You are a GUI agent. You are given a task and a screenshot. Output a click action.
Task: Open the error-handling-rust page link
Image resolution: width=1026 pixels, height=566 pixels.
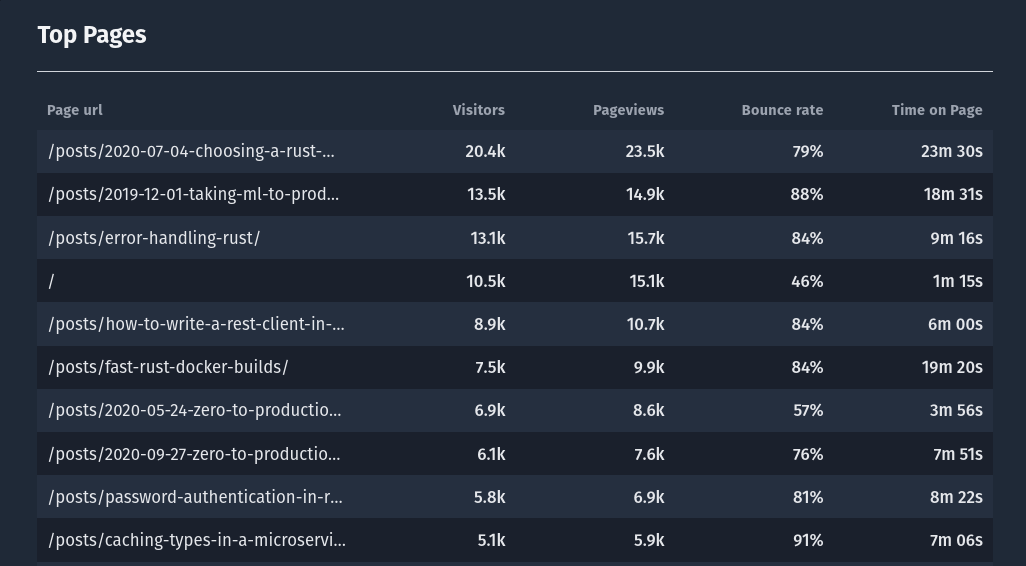coord(154,238)
